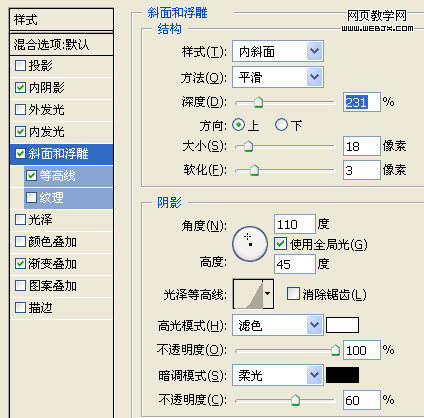Screen dimensions: 424x418
Task: Open gloss contour thumbnail picker
Action: [x=248, y=294]
